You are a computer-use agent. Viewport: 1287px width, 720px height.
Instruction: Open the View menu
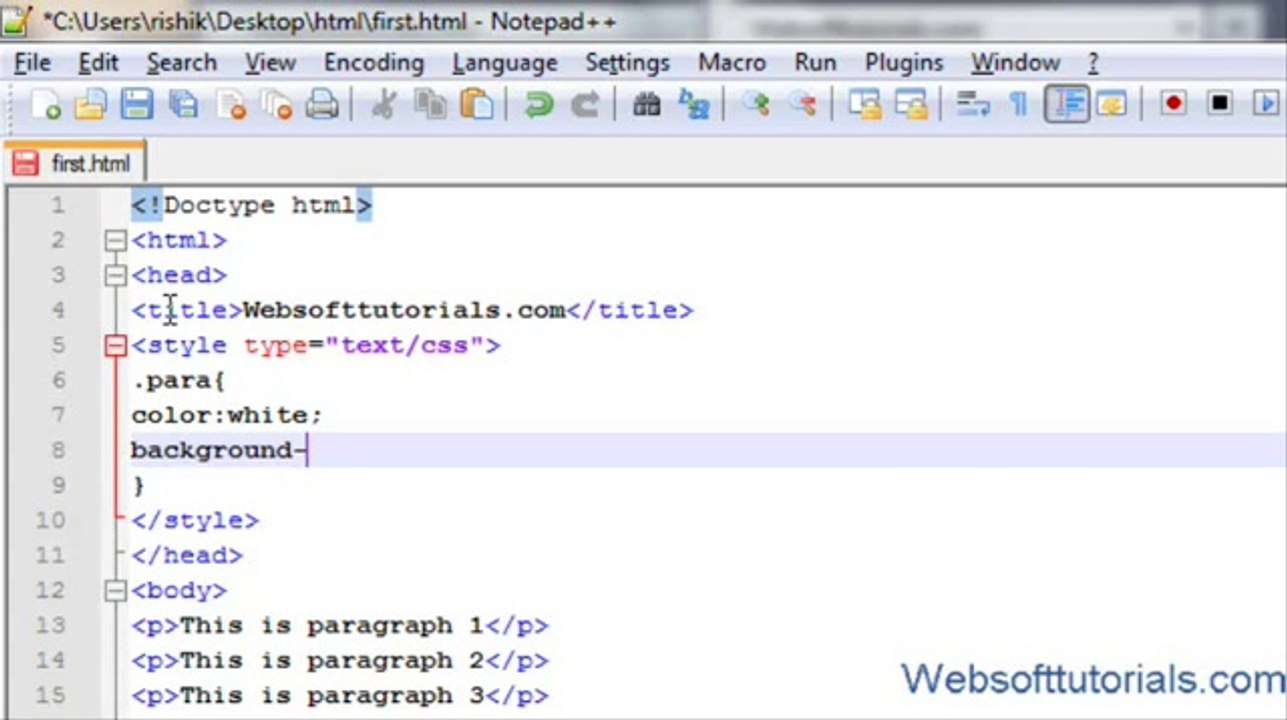[x=270, y=63]
